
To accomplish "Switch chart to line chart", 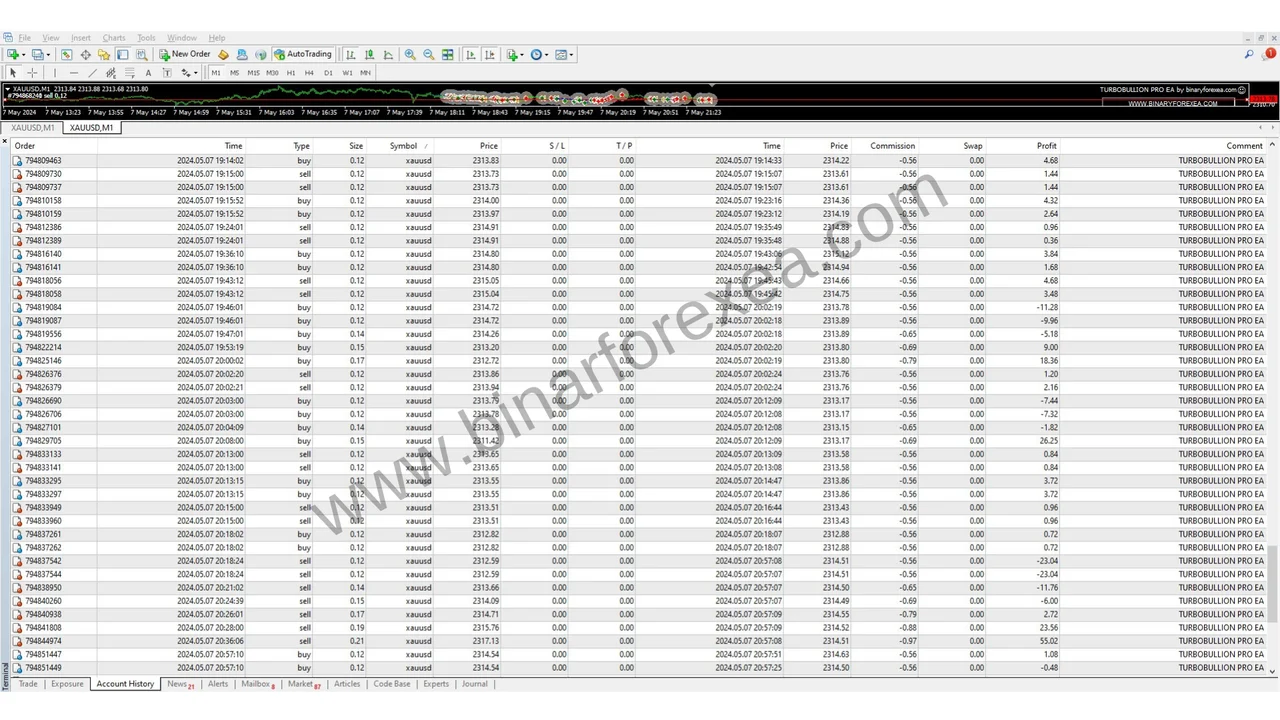I will tap(388, 55).
